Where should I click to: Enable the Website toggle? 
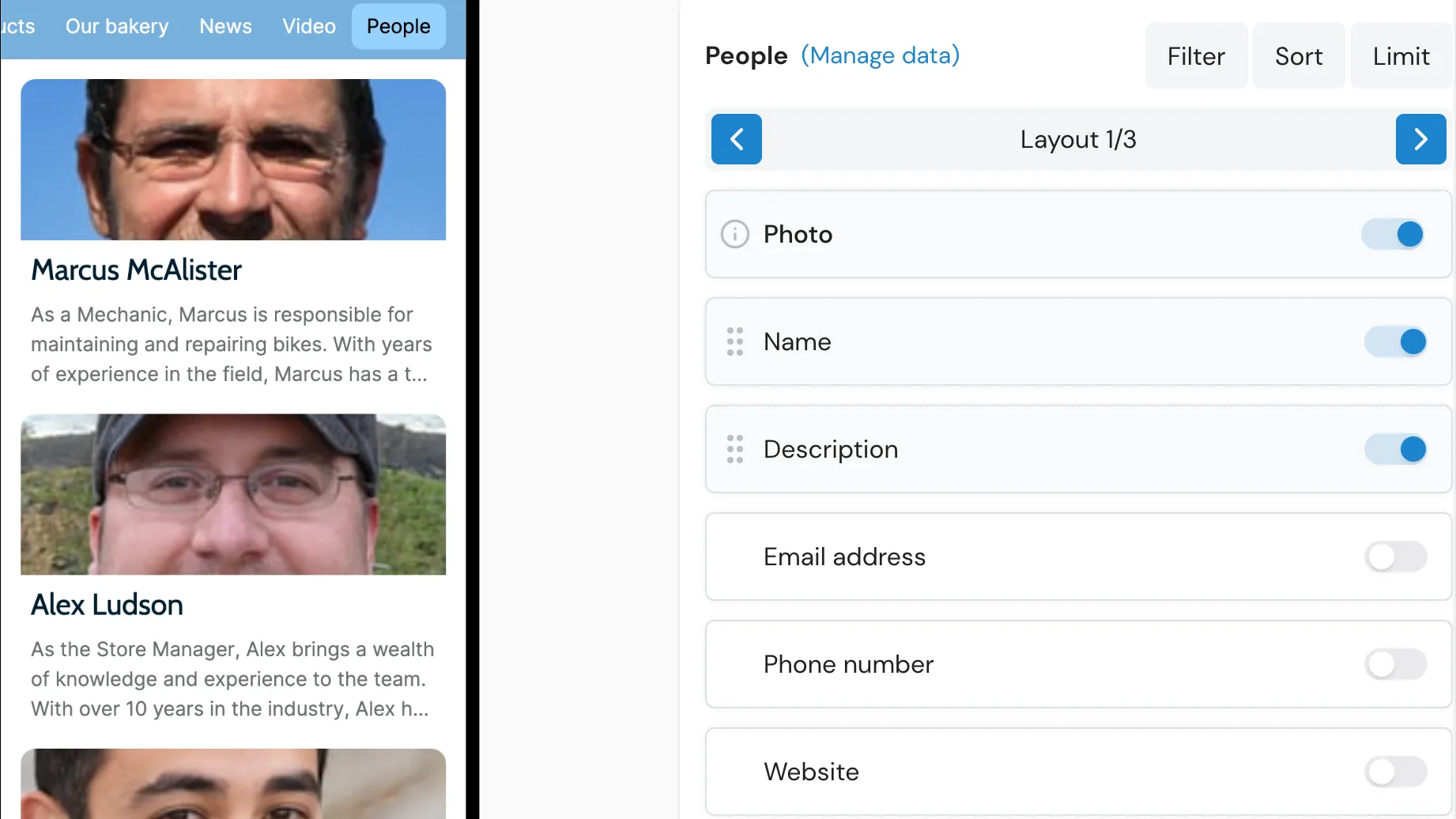point(1394,772)
